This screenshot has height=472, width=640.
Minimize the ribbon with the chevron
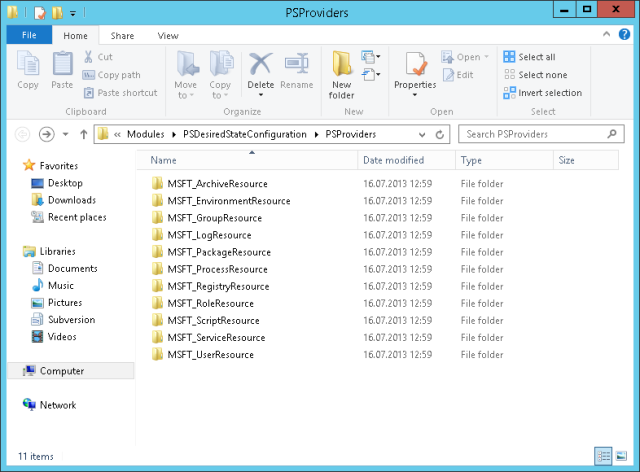click(607, 34)
